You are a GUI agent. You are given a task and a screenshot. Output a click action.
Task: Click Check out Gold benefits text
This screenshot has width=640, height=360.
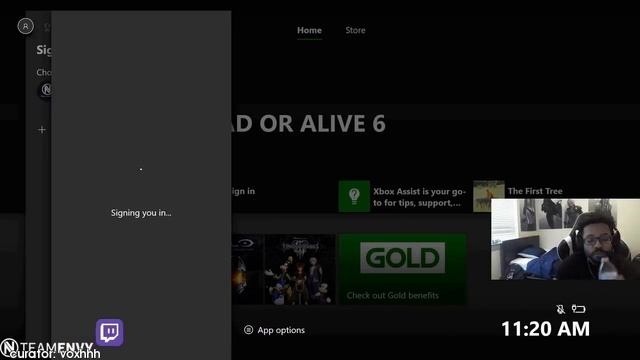393,295
